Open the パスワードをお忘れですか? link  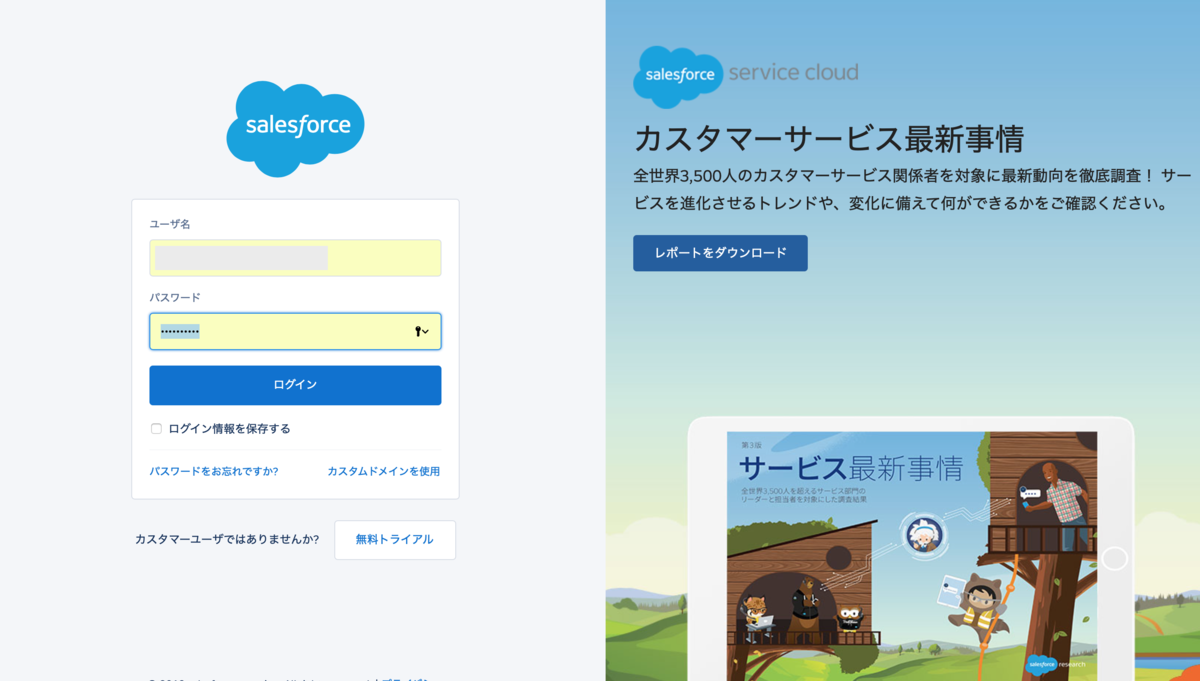click(214, 470)
